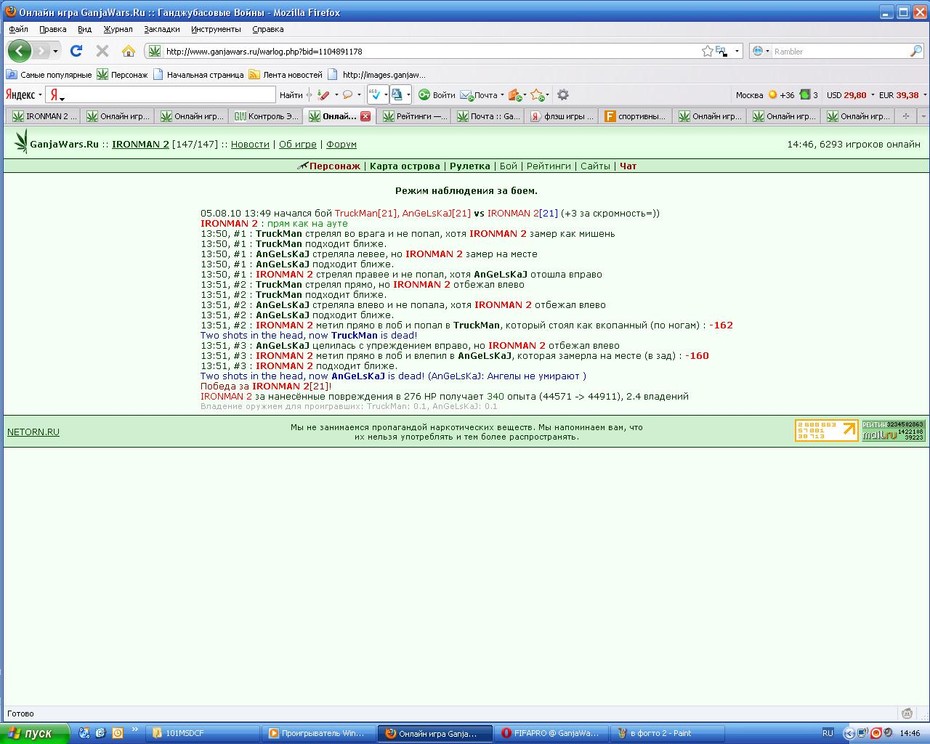The image size is (930, 744).
Task: Open the Начальная страница bookmark
Action: point(199,75)
